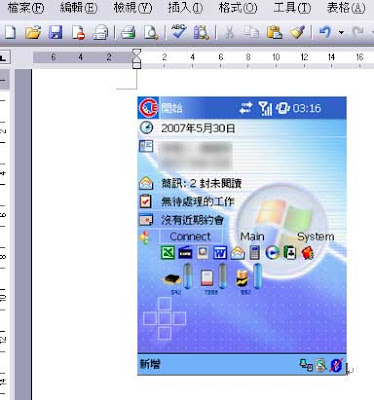This screenshot has width=374, height=400.
Task: Click the 03:16 time display
Action: [307, 108]
